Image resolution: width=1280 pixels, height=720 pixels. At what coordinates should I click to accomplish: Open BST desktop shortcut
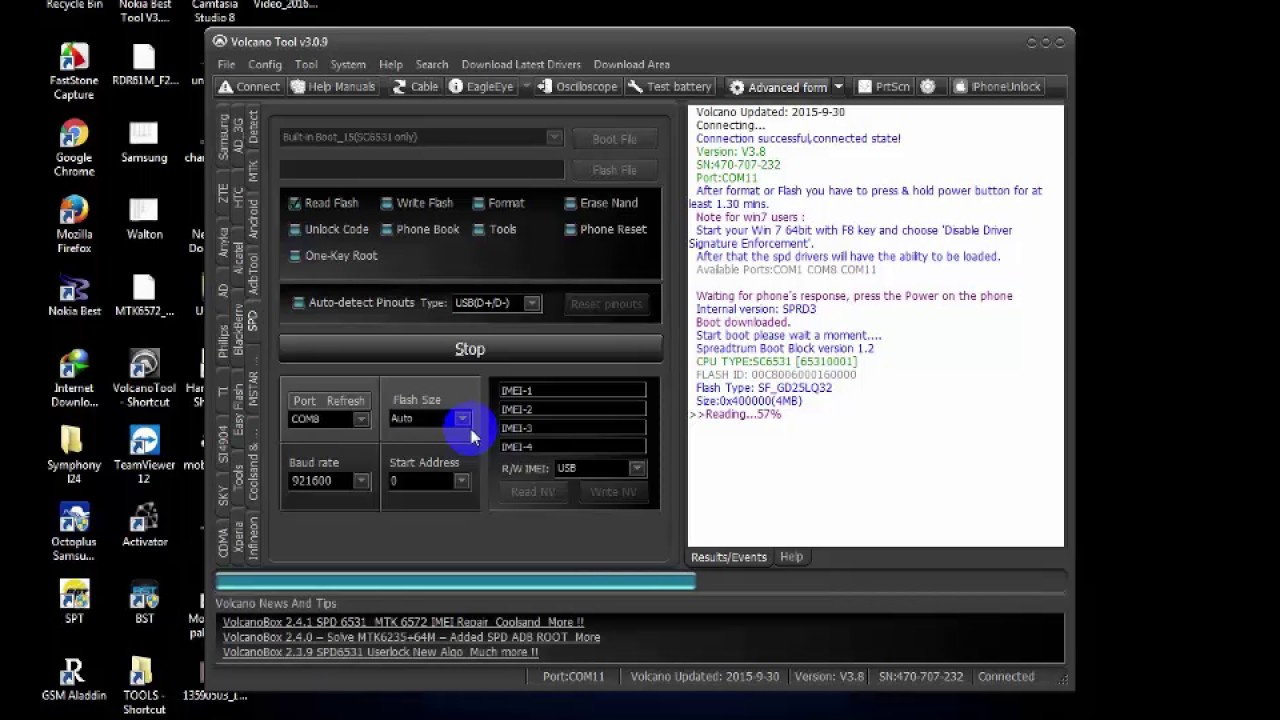tap(144, 603)
